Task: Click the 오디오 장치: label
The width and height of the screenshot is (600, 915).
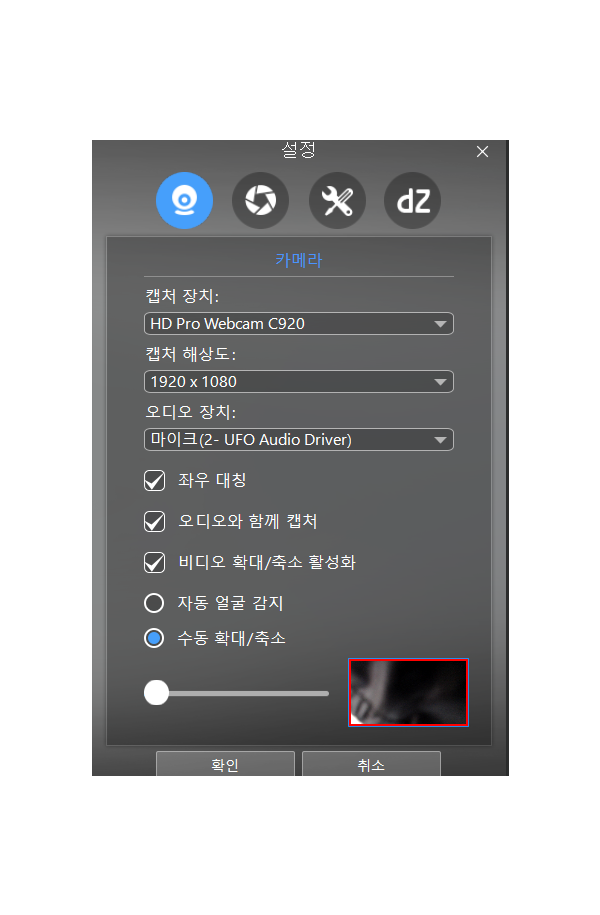Action: pyautogui.click(x=190, y=412)
